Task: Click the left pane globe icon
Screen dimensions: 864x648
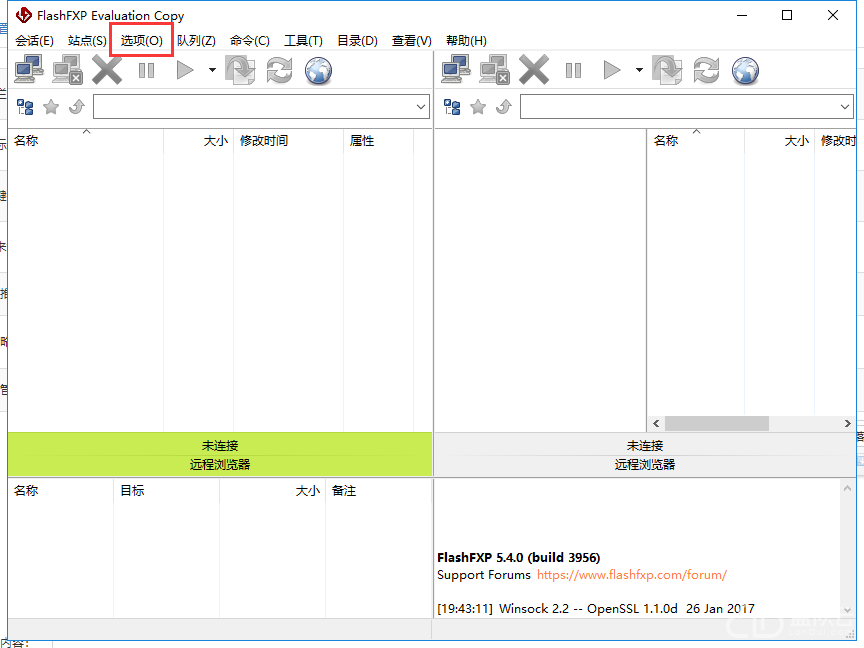Action: [x=318, y=71]
